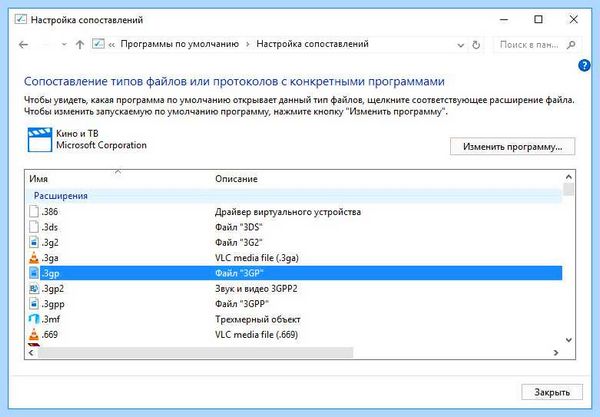Click the Кино и ТВ clapperboard icon
The image size is (600, 417).
pos(40,140)
